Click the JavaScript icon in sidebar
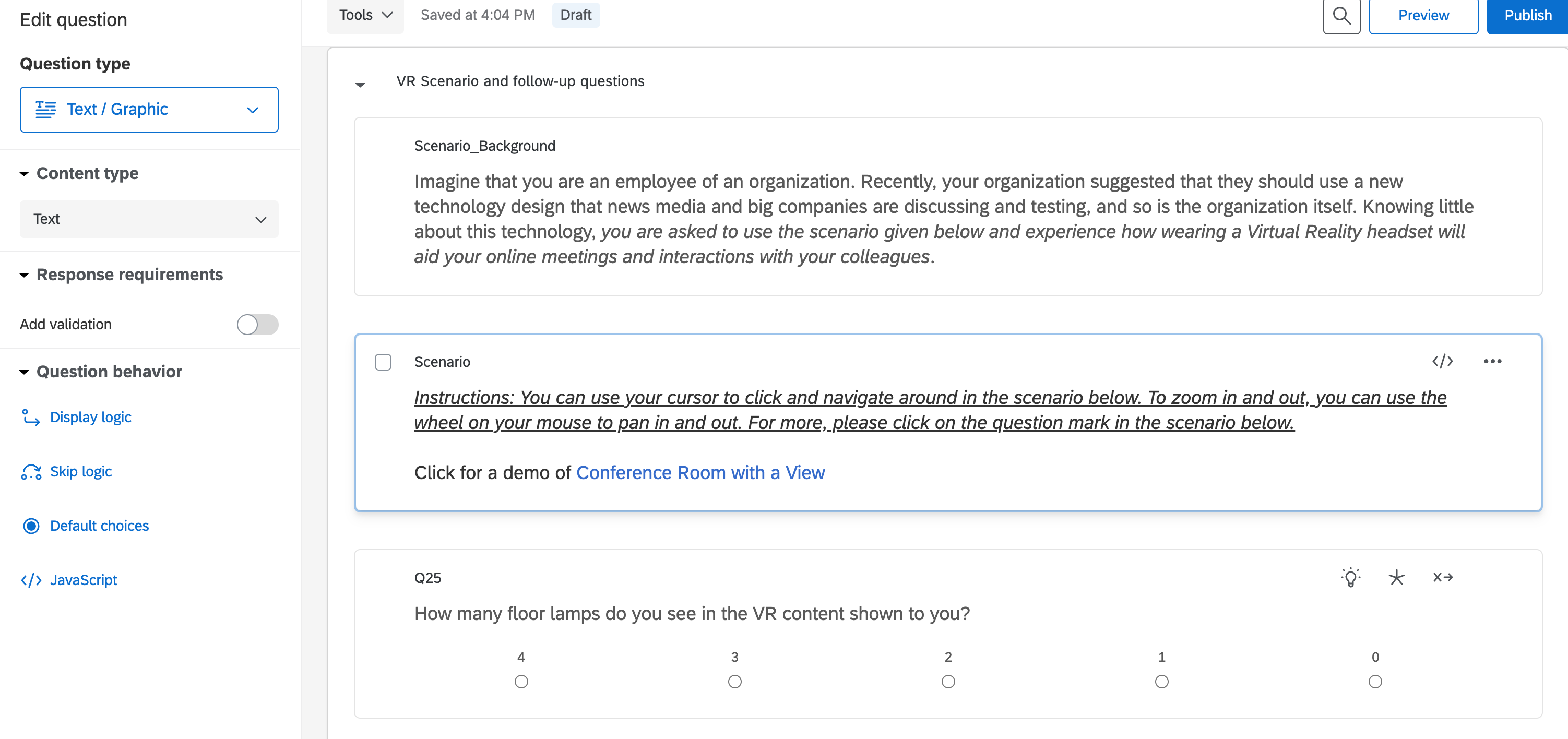Screen dimensions: 1568x739 coord(31,580)
